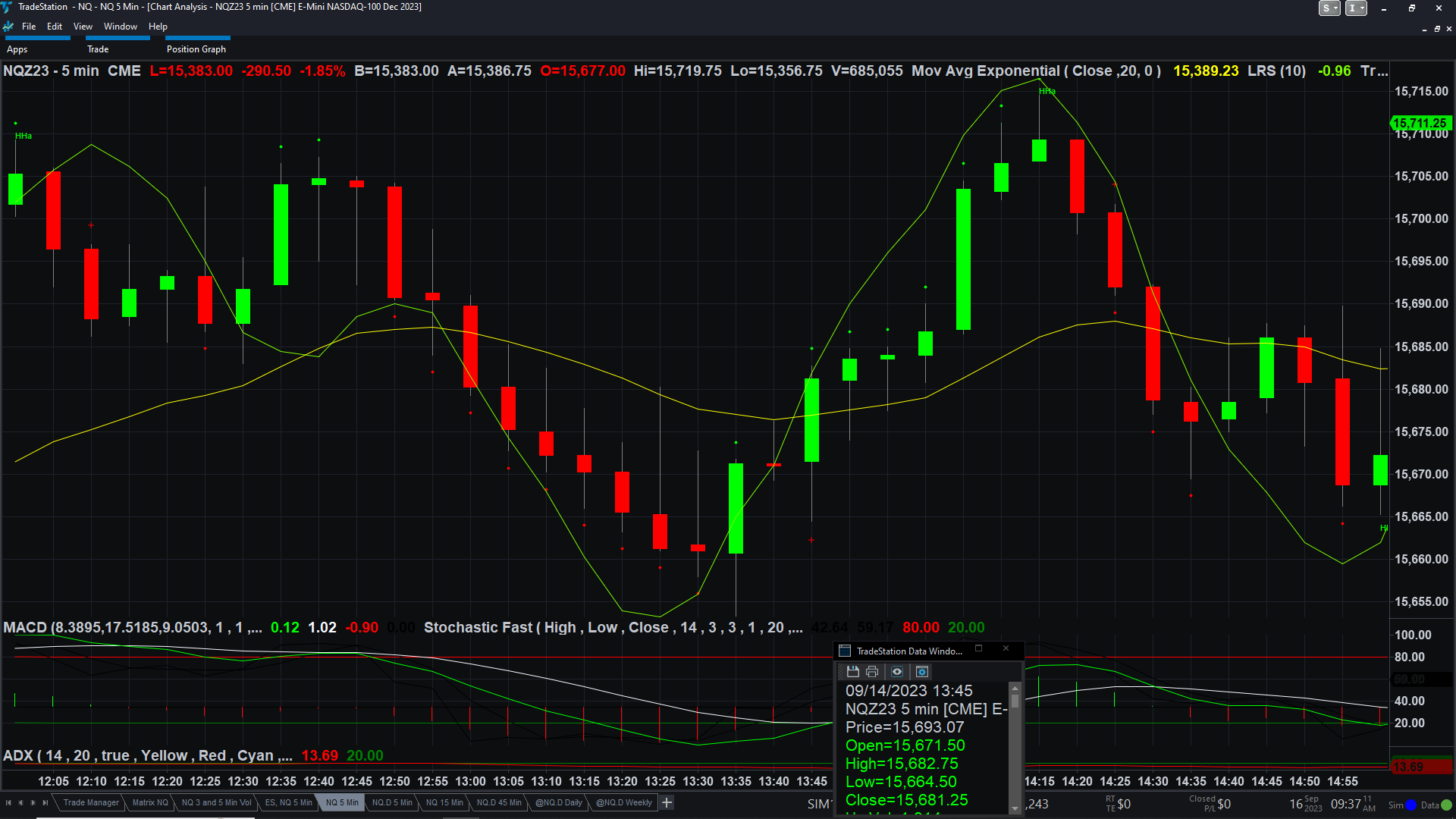Click the Stochastic Fast indicator label
This screenshot has height=819, width=1456.
613,628
